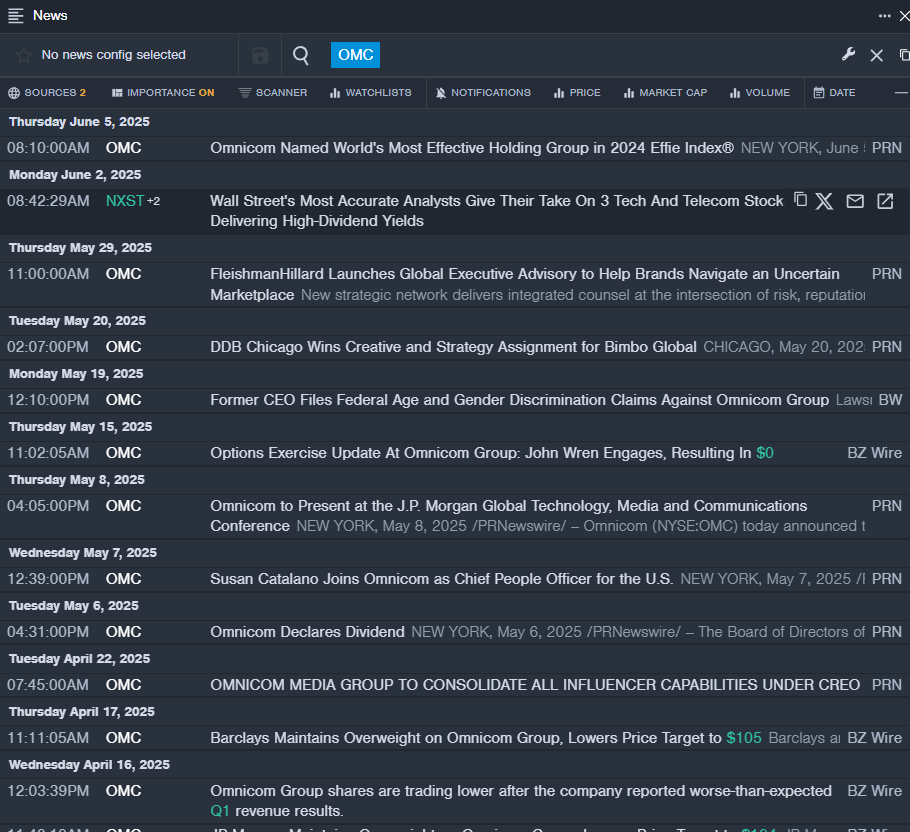Click the 04:31:00PM timestamp
The width and height of the screenshot is (910, 832).
pyautogui.click(x=48, y=631)
